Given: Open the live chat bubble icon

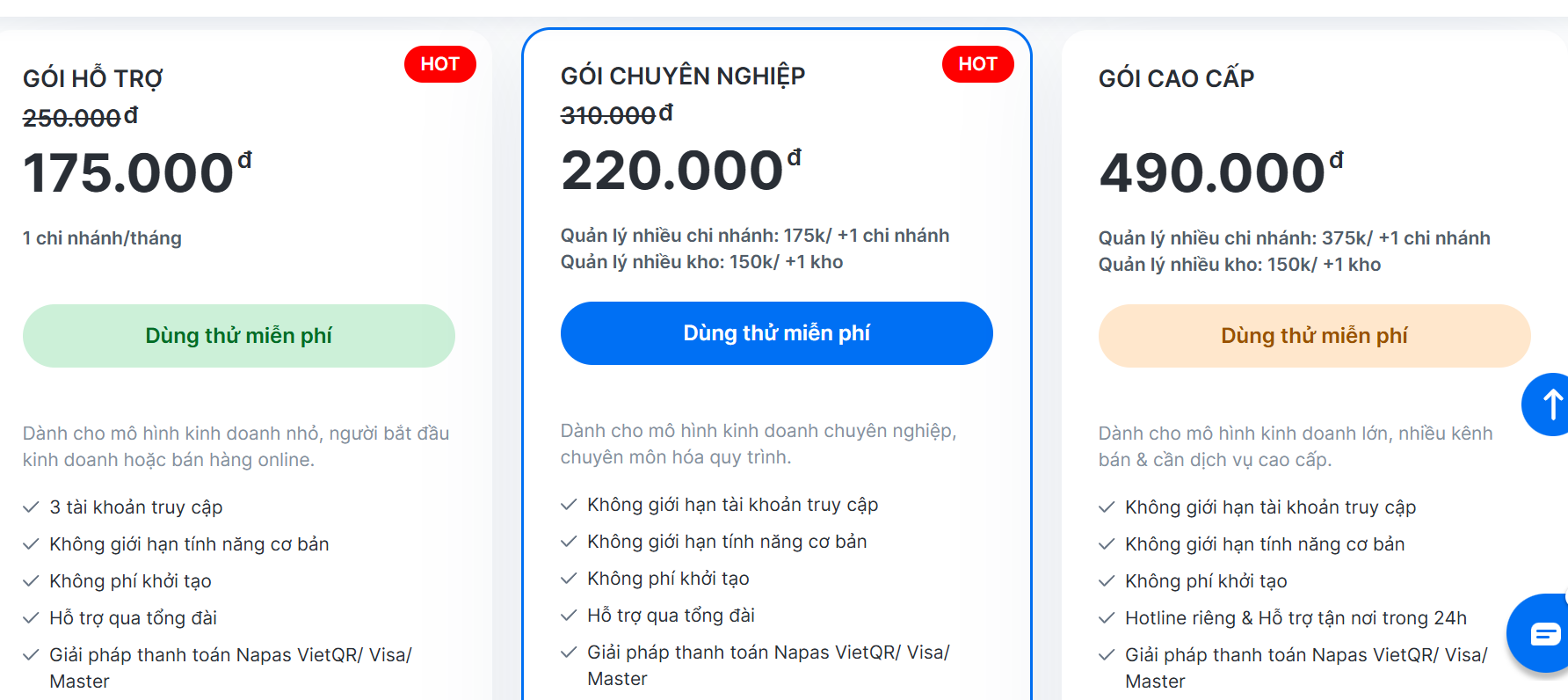Looking at the screenshot, I should (1540, 633).
